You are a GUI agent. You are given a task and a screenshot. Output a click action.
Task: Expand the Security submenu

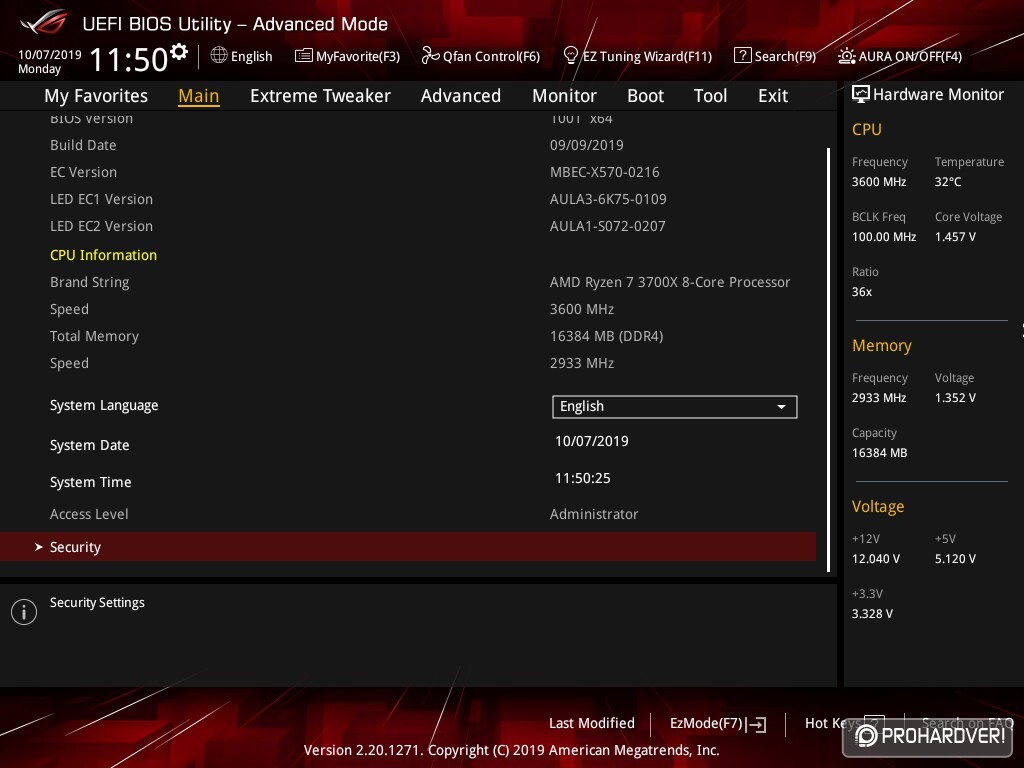point(408,547)
